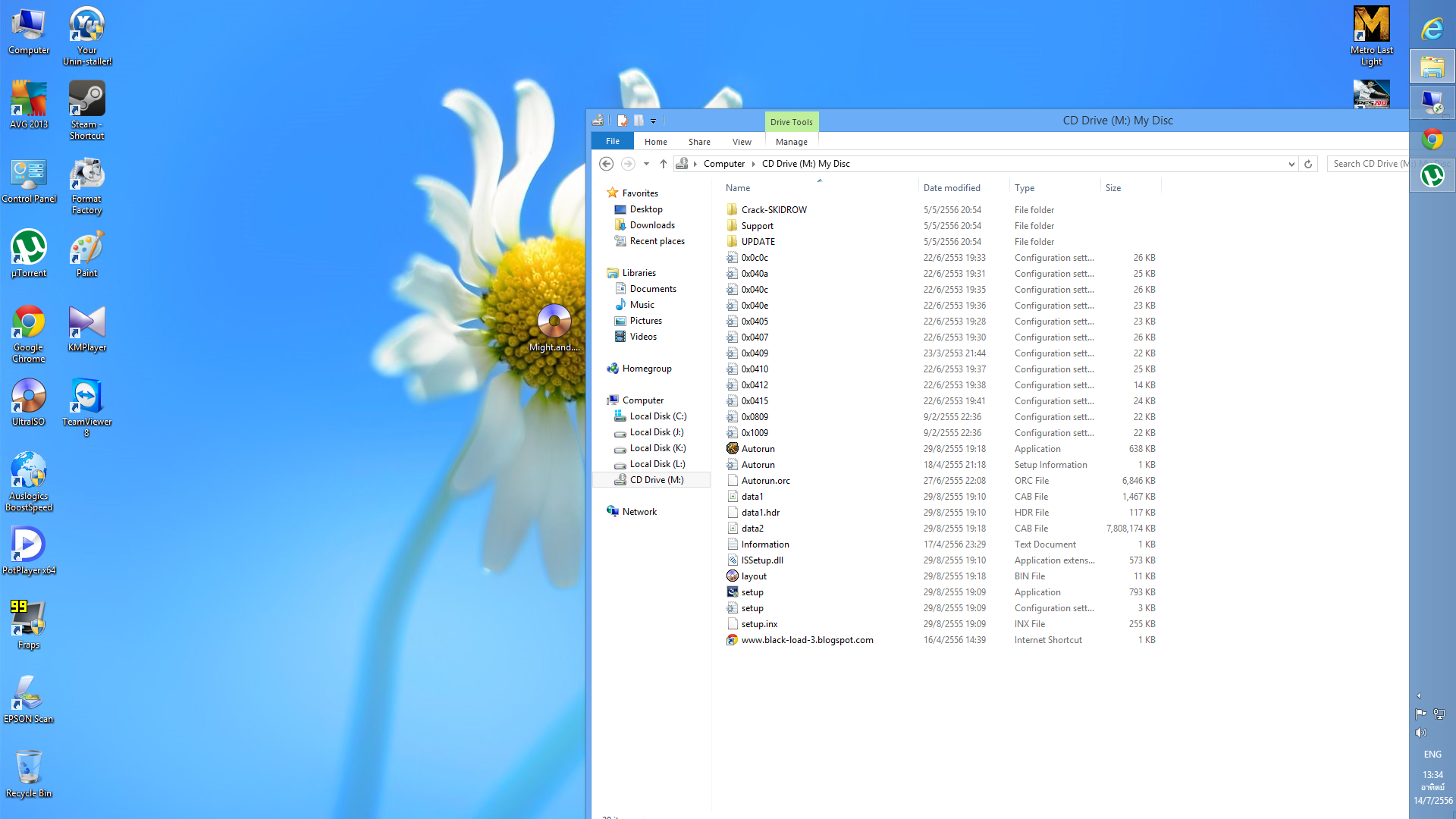Image resolution: width=1456 pixels, height=819 pixels.
Task: Open the Format Factory desktop icon
Action: (x=86, y=175)
